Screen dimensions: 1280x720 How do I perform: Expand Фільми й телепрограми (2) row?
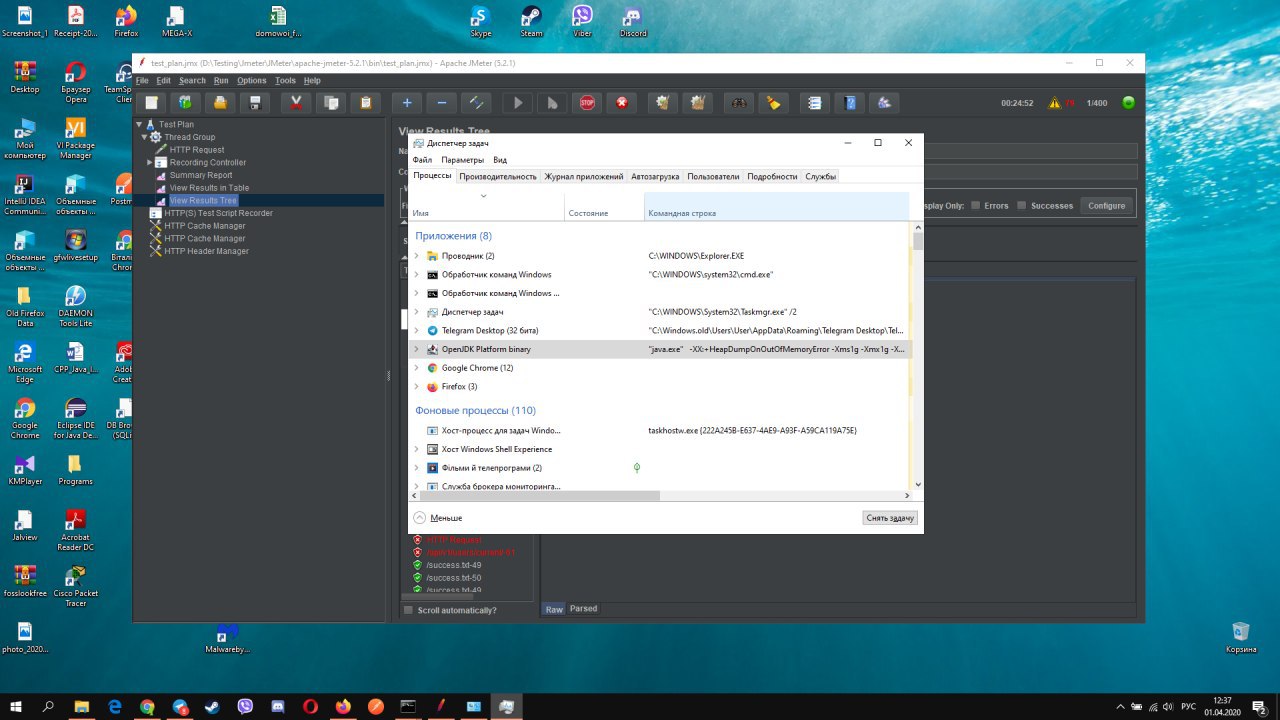pyautogui.click(x=416, y=468)
